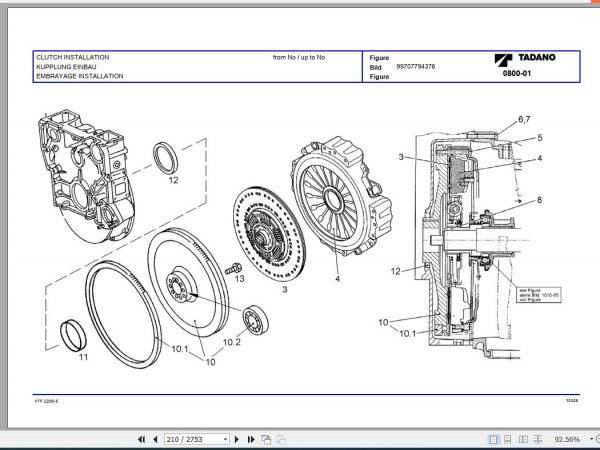Click part label 6,7 on the section view
600x450 pixels.
point(524,119)
